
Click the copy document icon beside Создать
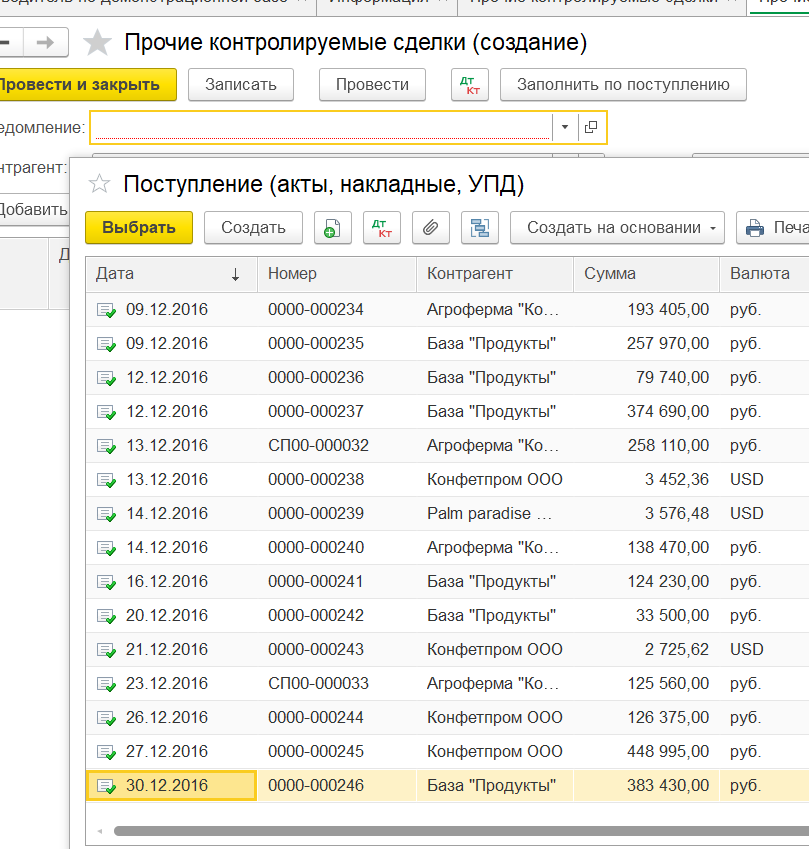332,228
